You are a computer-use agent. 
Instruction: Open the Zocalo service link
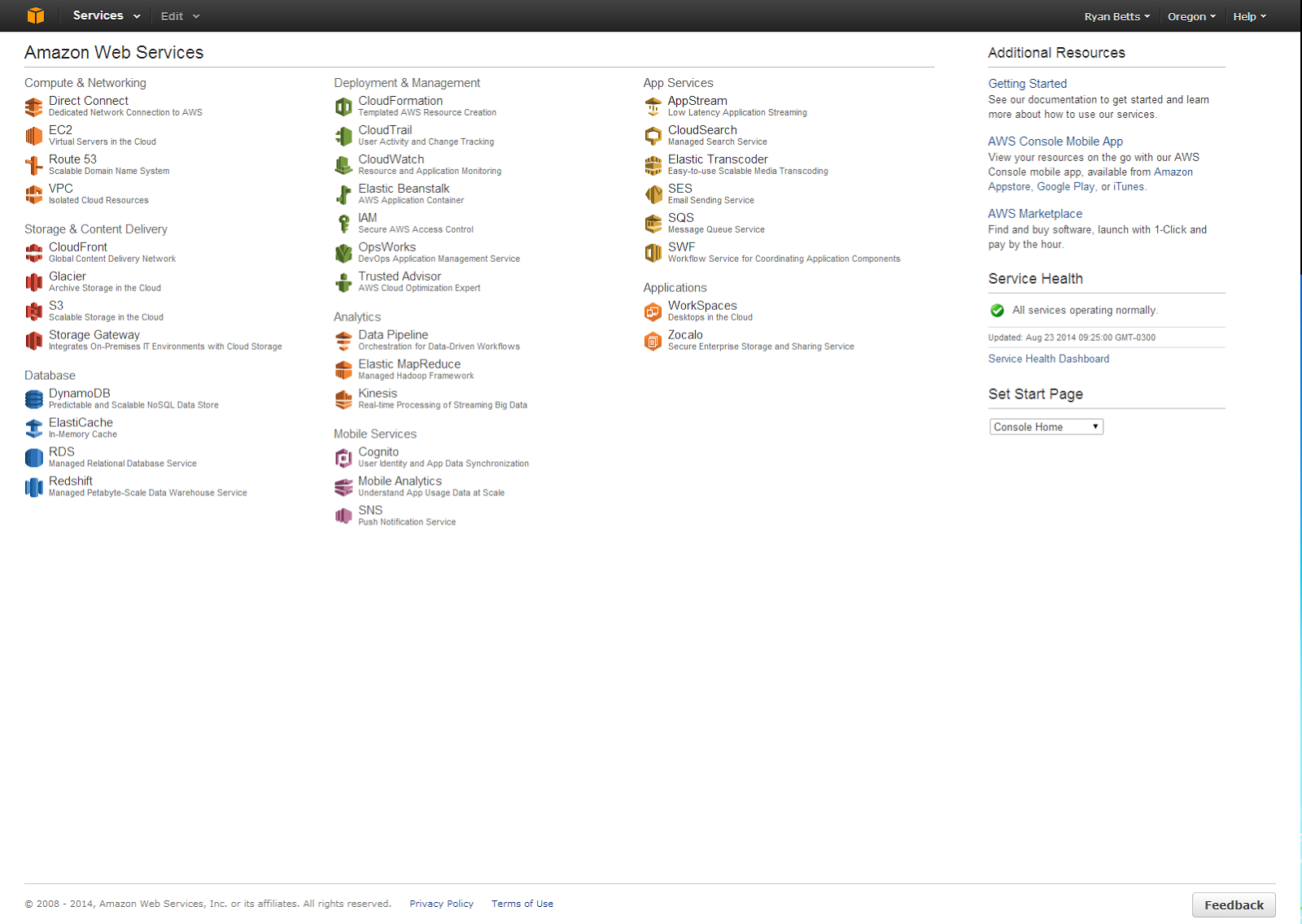click(x=685, y=335)
